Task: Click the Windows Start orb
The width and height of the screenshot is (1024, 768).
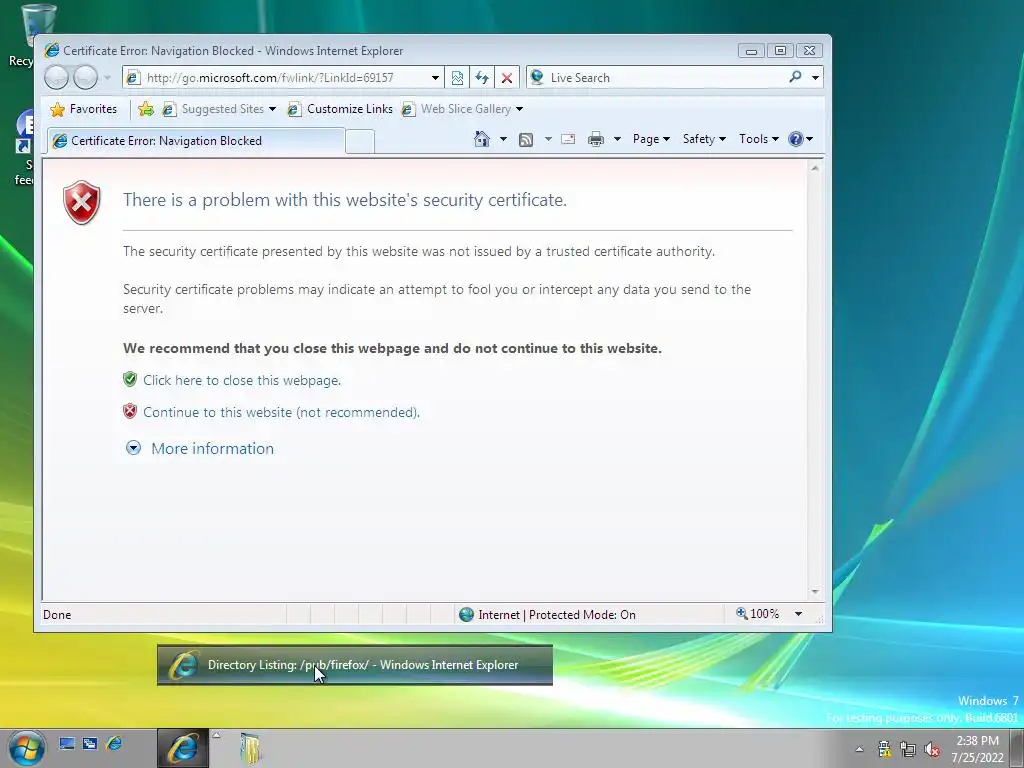Action: [26, 748]
